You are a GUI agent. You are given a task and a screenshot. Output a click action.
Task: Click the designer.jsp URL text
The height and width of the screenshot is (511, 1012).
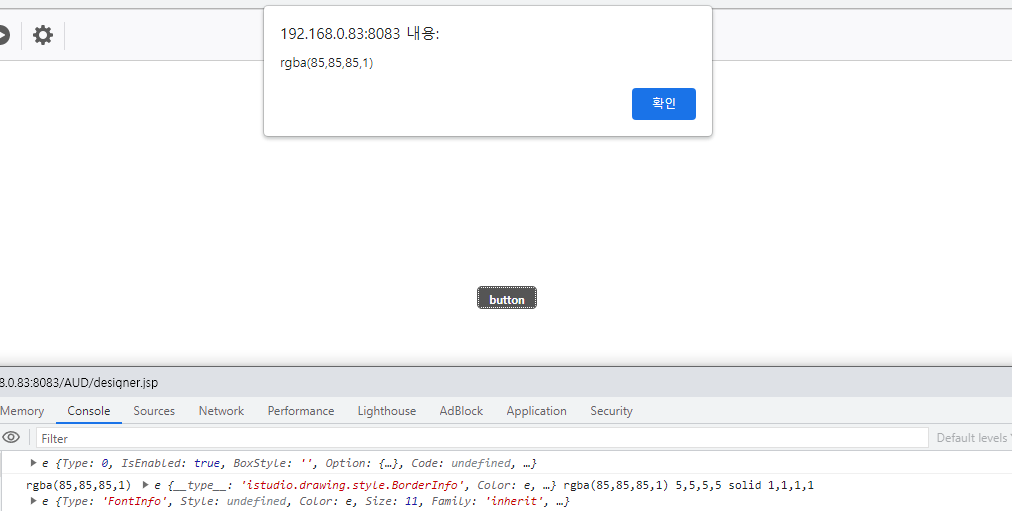pyautogui.click(x=79, y=383)
